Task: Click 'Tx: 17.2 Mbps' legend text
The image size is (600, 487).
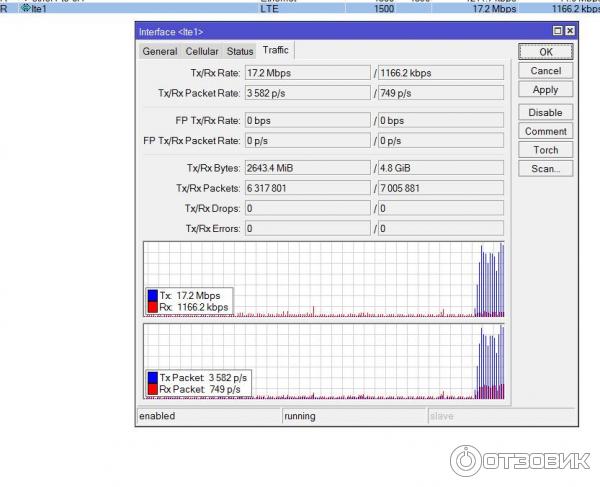Action: pos(190,295)
